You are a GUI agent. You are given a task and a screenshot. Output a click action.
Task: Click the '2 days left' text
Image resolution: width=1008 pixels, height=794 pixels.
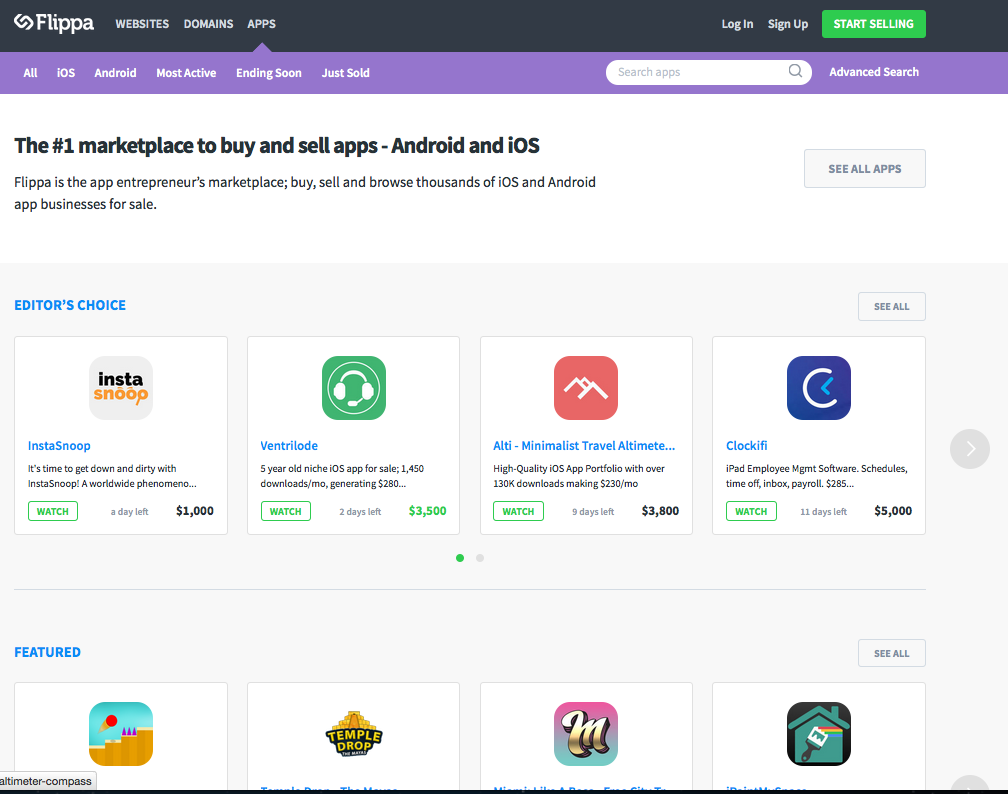(x=360, y=512)
